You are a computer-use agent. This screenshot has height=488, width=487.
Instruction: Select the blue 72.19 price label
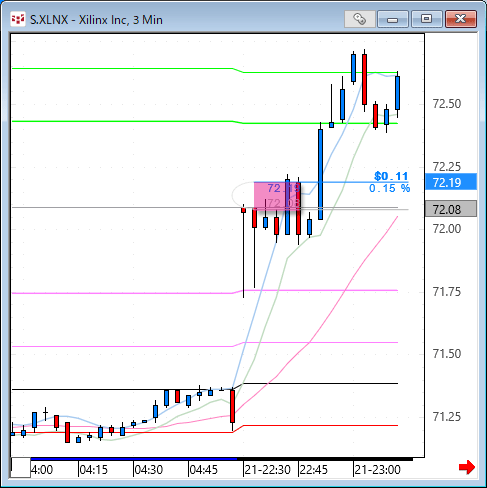(x=451, y=182)
